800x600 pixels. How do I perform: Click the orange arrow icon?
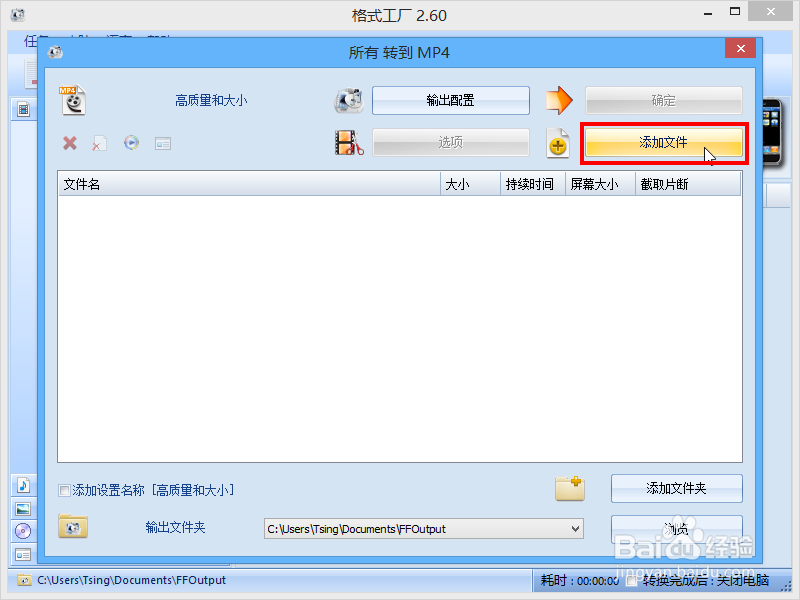[559, 100]
